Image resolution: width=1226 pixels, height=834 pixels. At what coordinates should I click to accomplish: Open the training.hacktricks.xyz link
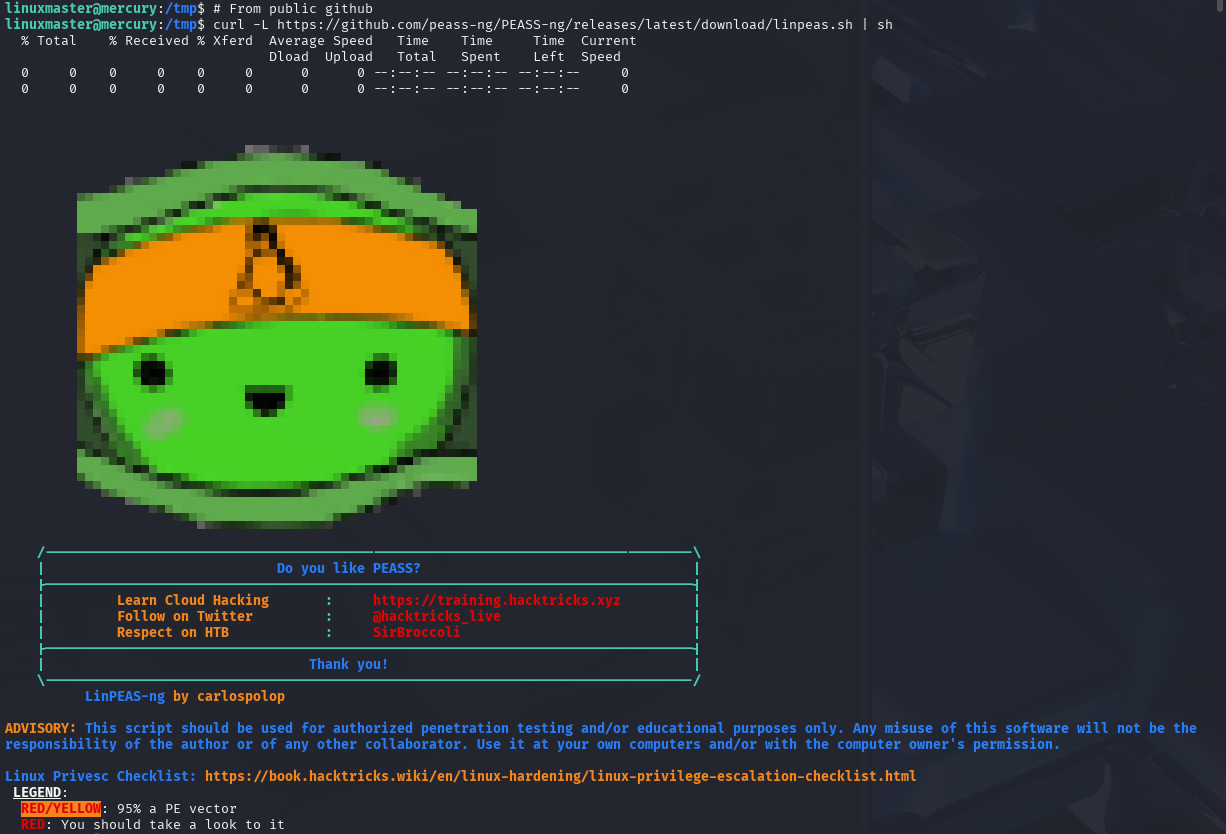(497, 600)
